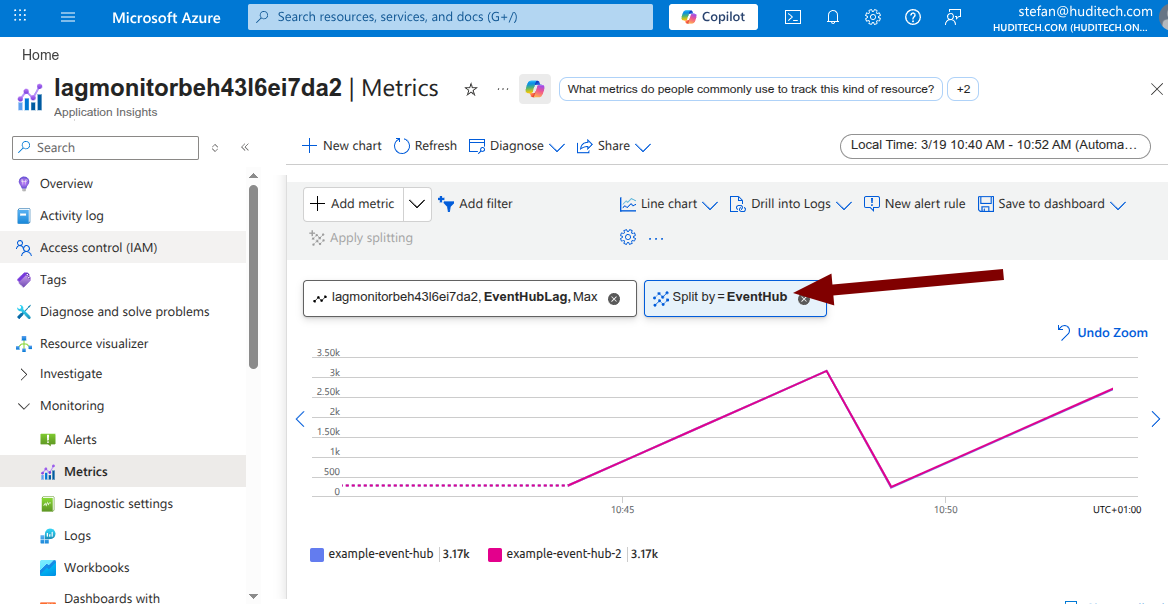This screenshot has width=1168, height=604.
Task: Click the New alert rule button
Action: click(914, 204)
